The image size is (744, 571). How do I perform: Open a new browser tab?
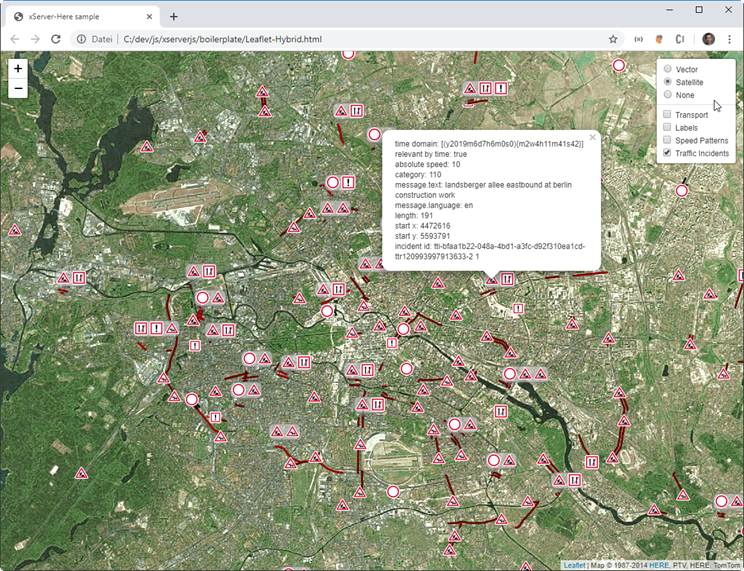point(173,16)
